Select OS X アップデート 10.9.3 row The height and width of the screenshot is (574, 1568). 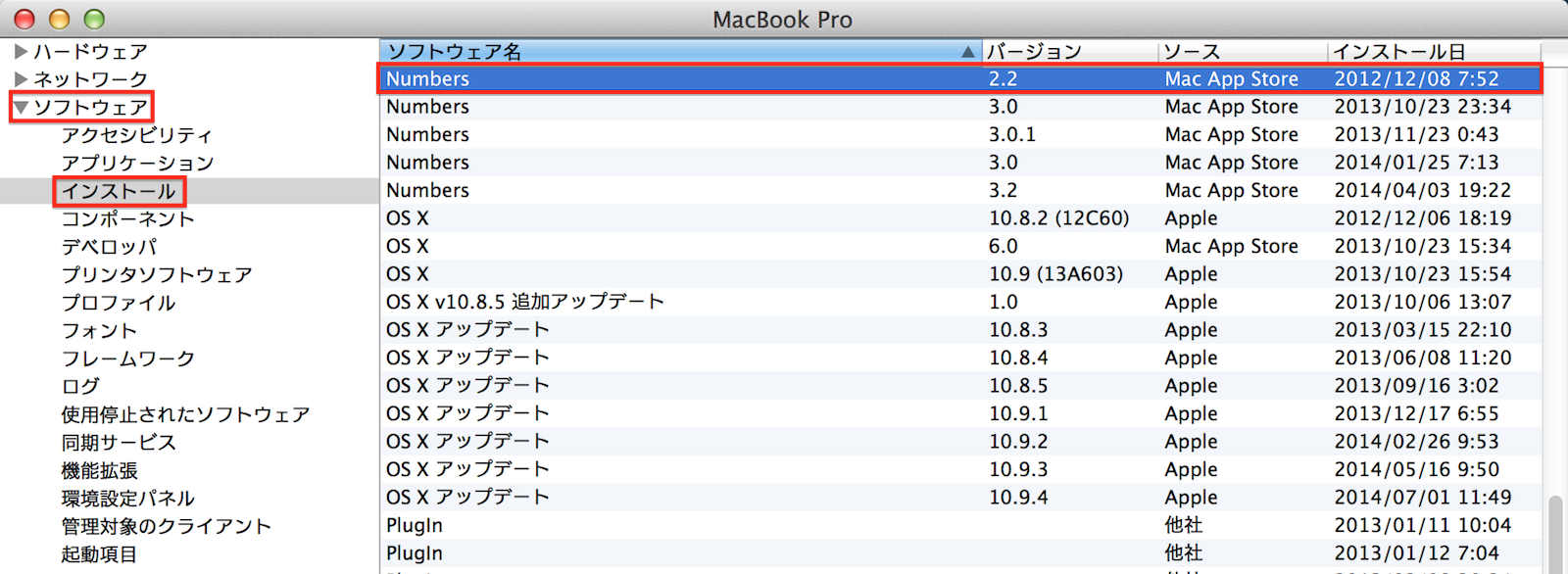click(x=960, y=469)
